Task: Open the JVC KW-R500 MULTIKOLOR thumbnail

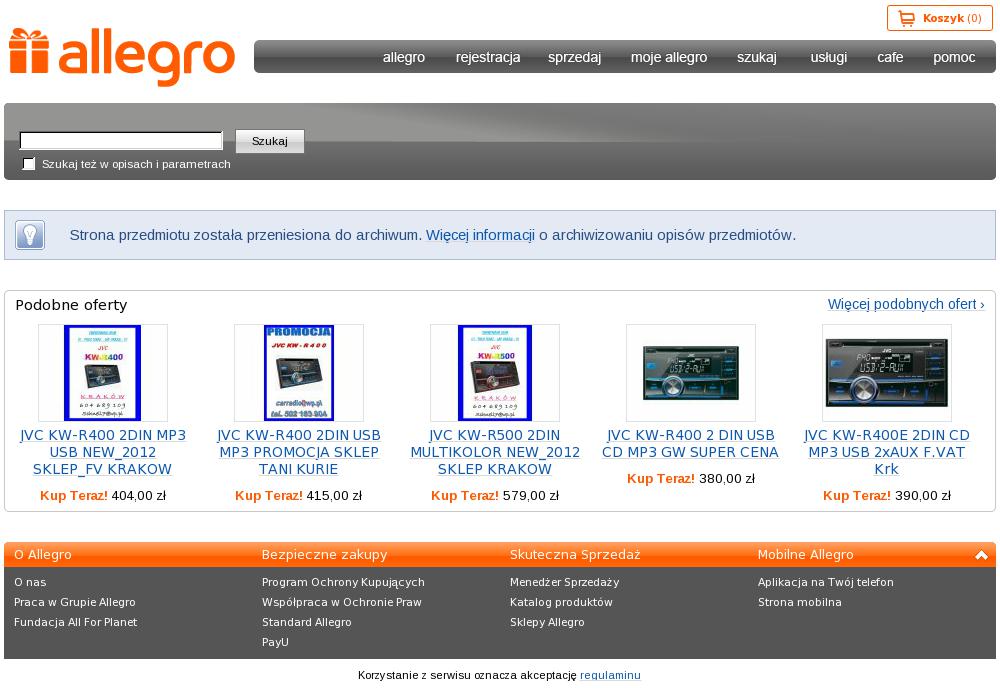Action: pyautogui.click(x=495, y=372)
